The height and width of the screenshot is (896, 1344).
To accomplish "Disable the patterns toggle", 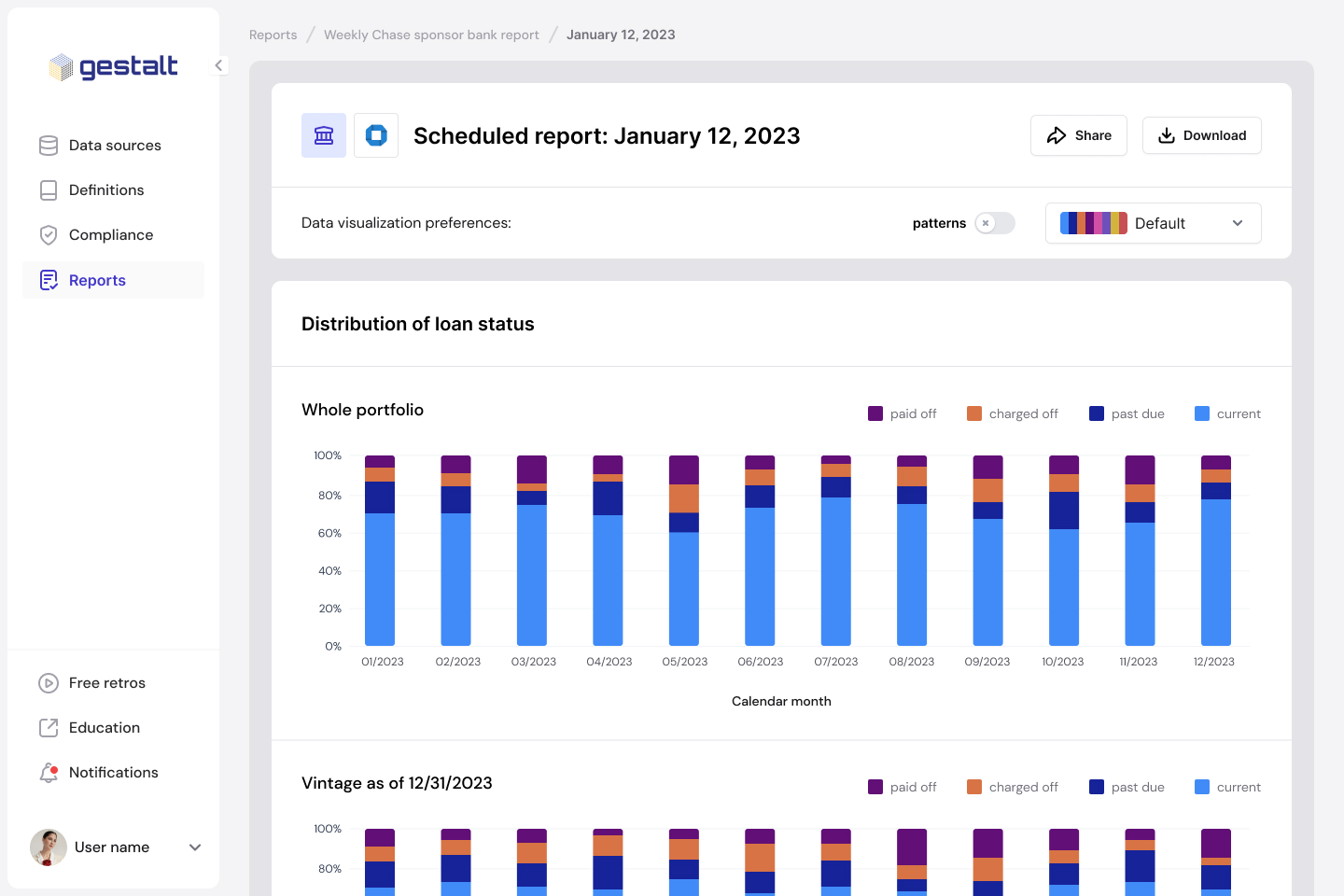I will click(x=995, y=223).
